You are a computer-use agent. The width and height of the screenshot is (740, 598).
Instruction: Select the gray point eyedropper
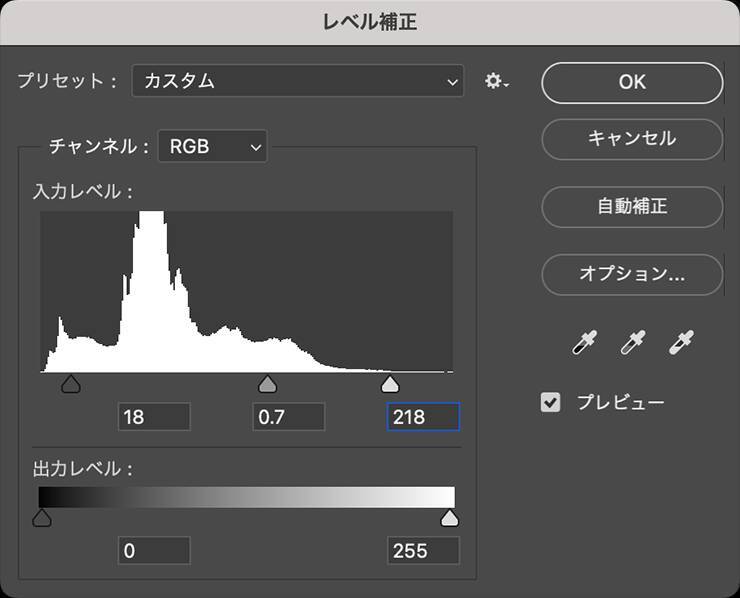tap(632, 343)
